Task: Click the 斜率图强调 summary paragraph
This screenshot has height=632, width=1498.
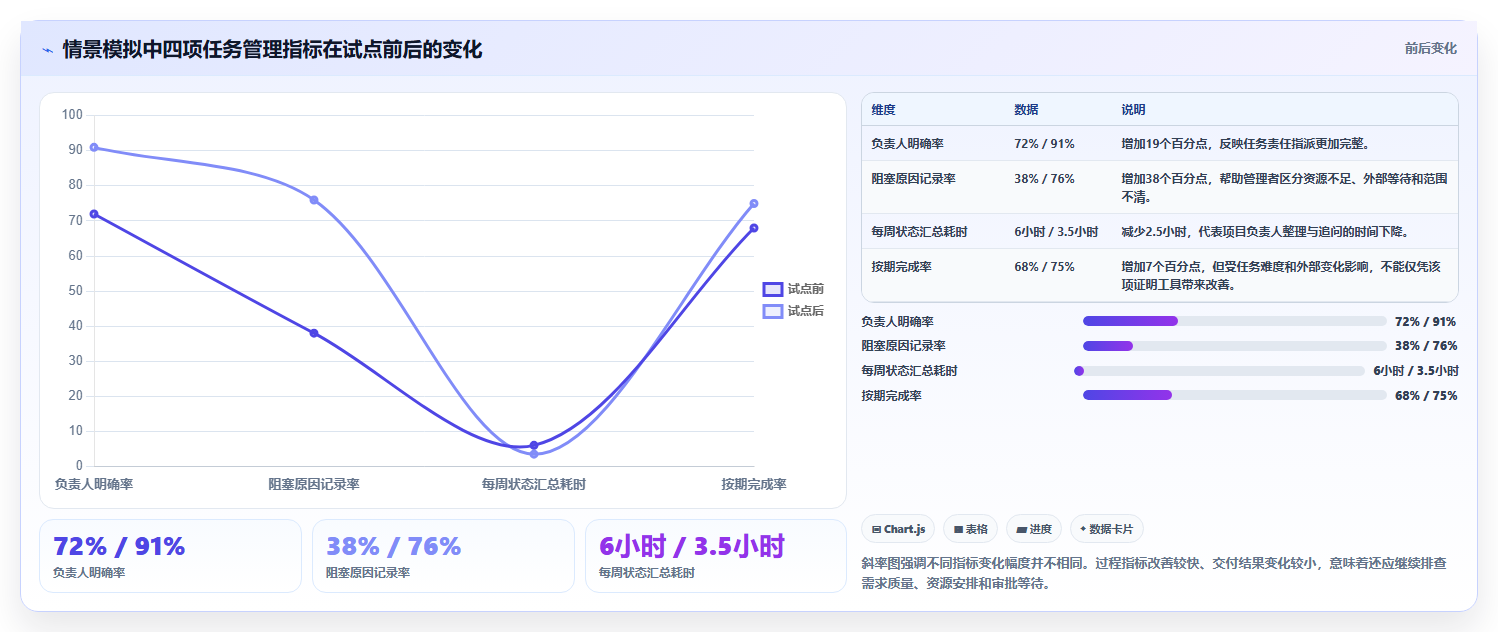Action: (1154, 574)
